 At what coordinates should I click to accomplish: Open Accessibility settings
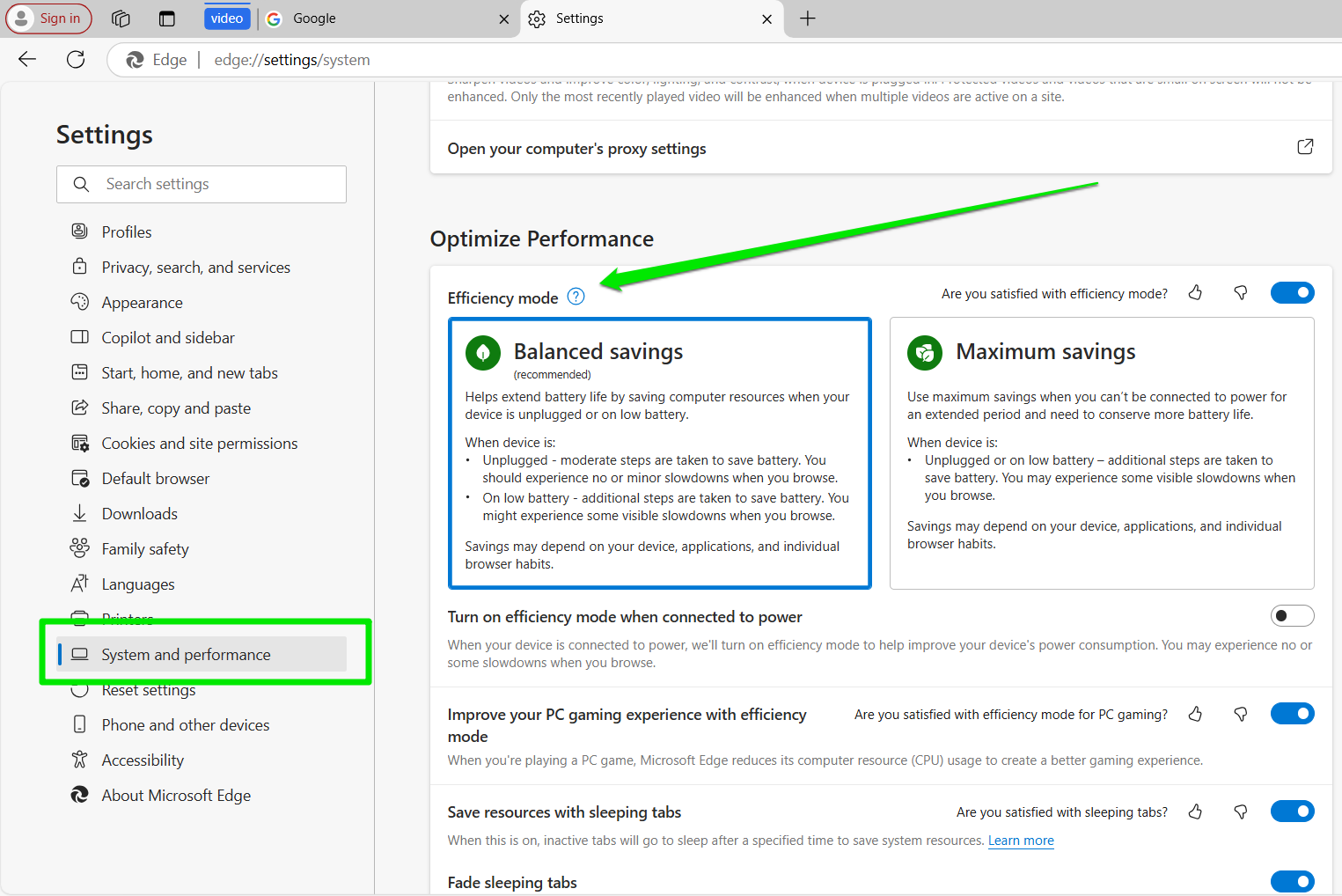(x=202, y=760)
